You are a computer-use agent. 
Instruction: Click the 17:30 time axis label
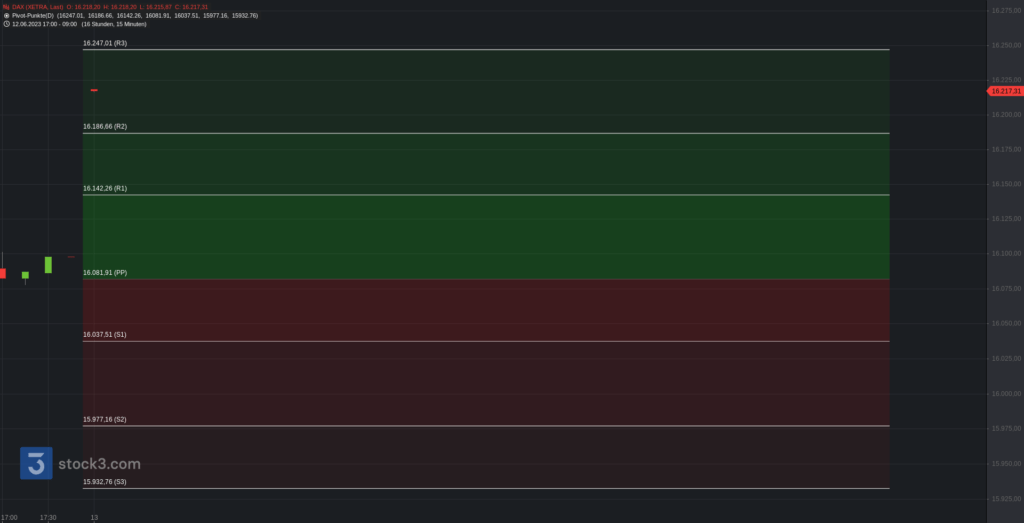[48, 518]
